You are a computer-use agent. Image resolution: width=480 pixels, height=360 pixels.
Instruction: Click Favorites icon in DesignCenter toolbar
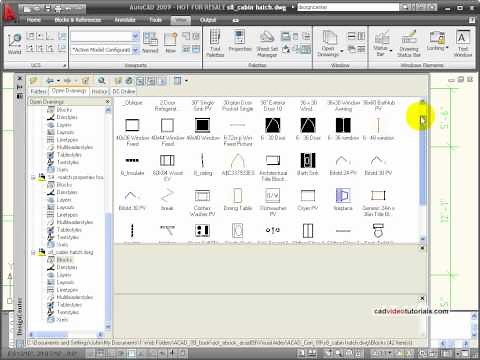pyautogui.click(x=118, y=81)
